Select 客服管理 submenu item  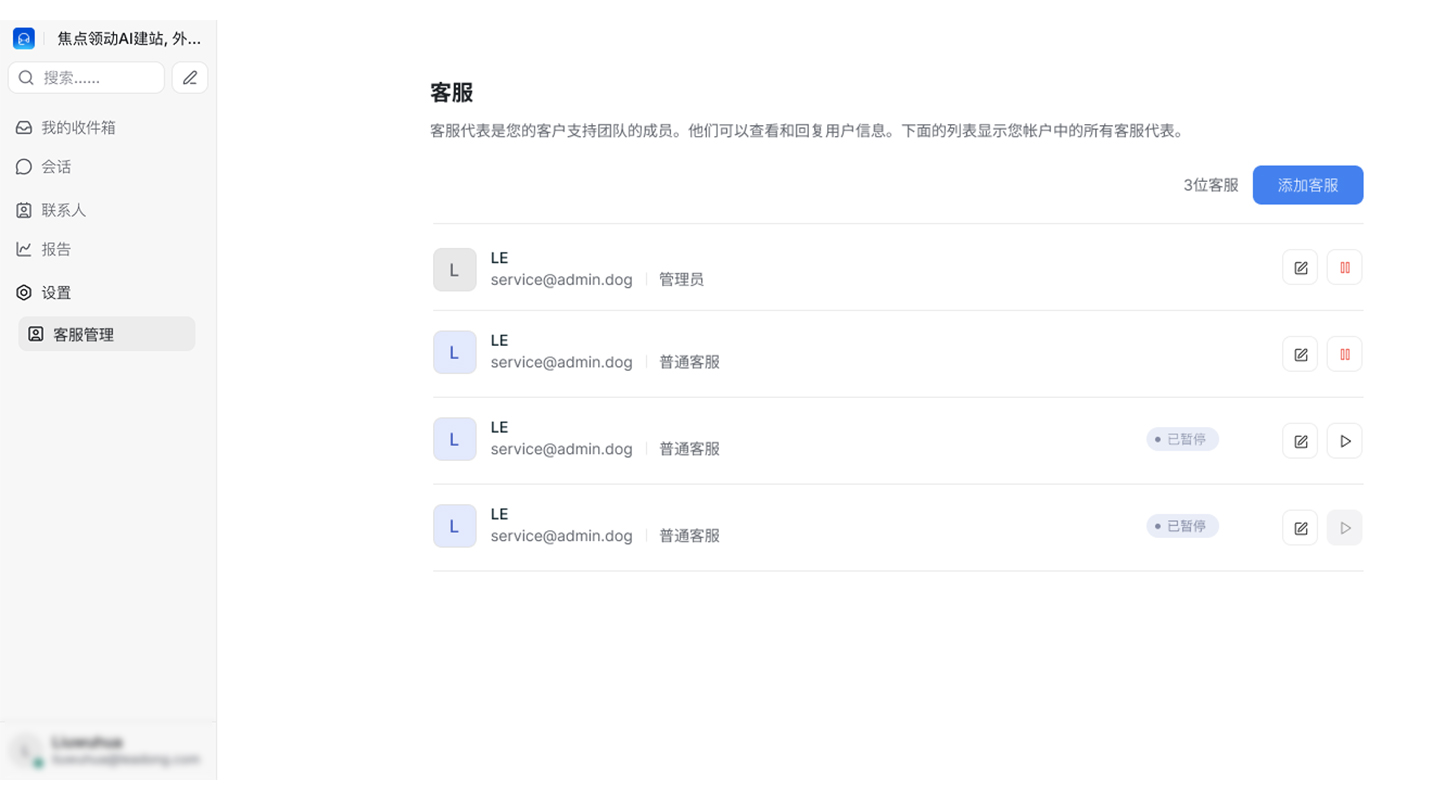point(107,334)
